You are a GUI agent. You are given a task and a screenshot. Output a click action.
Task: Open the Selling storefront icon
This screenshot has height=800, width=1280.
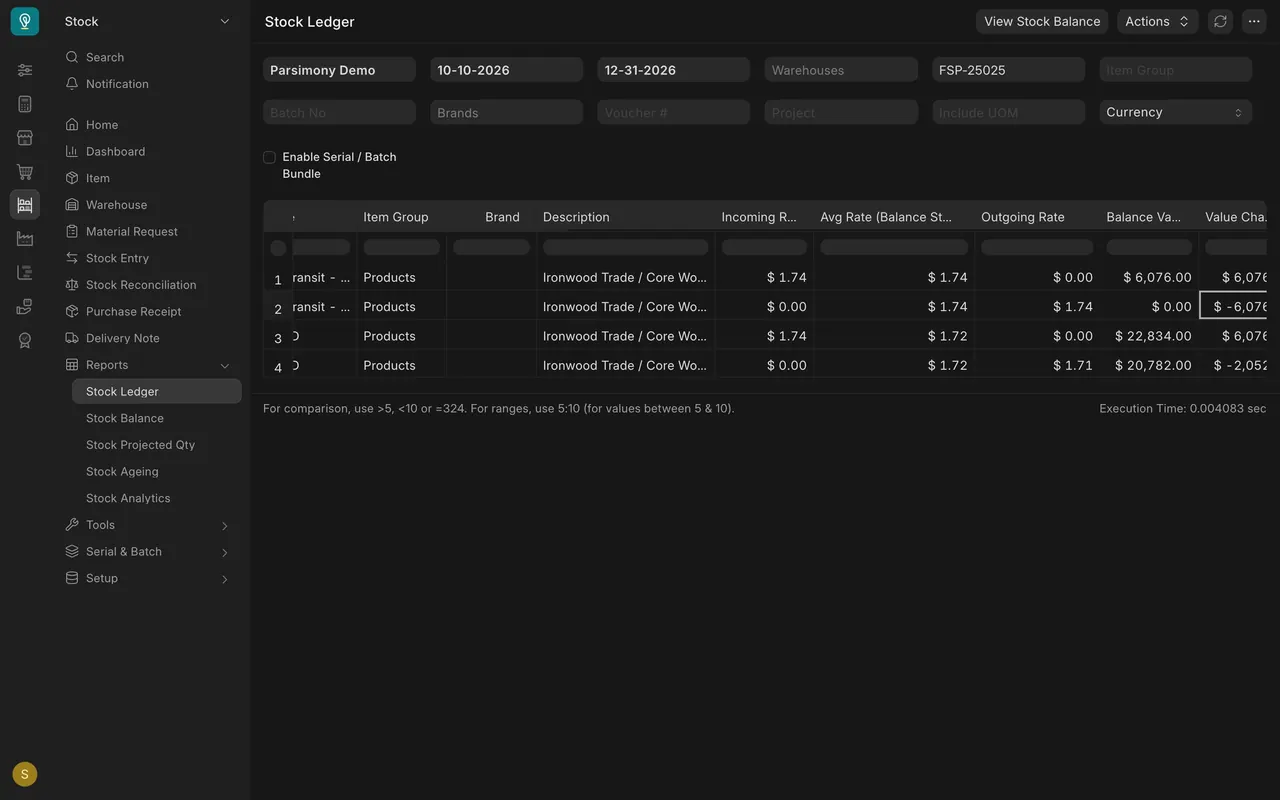[25, 138]
